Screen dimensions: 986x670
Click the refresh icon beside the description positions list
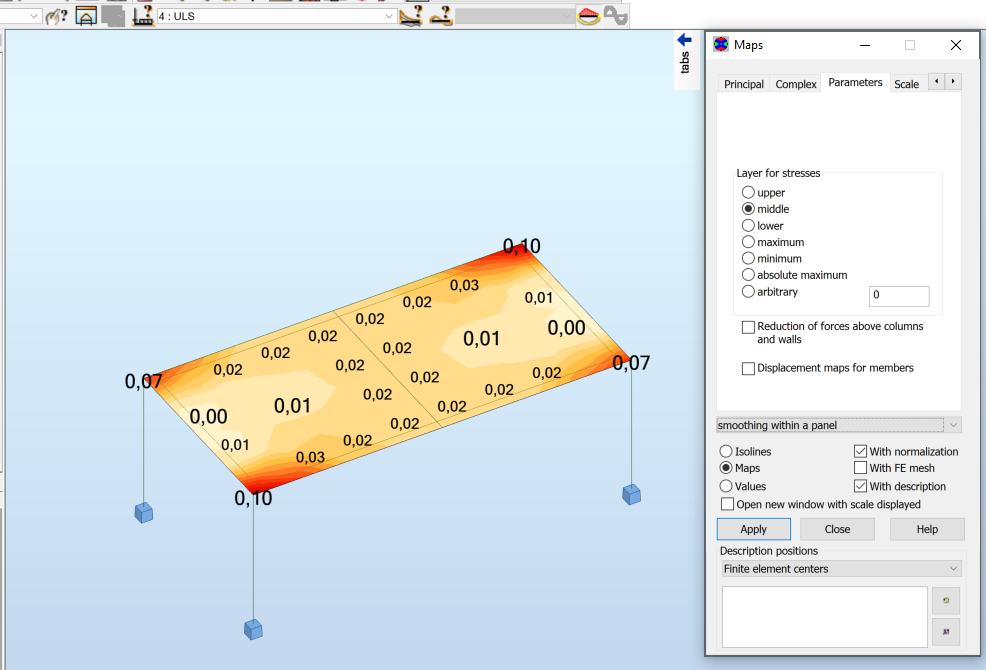tap(945, 600)
